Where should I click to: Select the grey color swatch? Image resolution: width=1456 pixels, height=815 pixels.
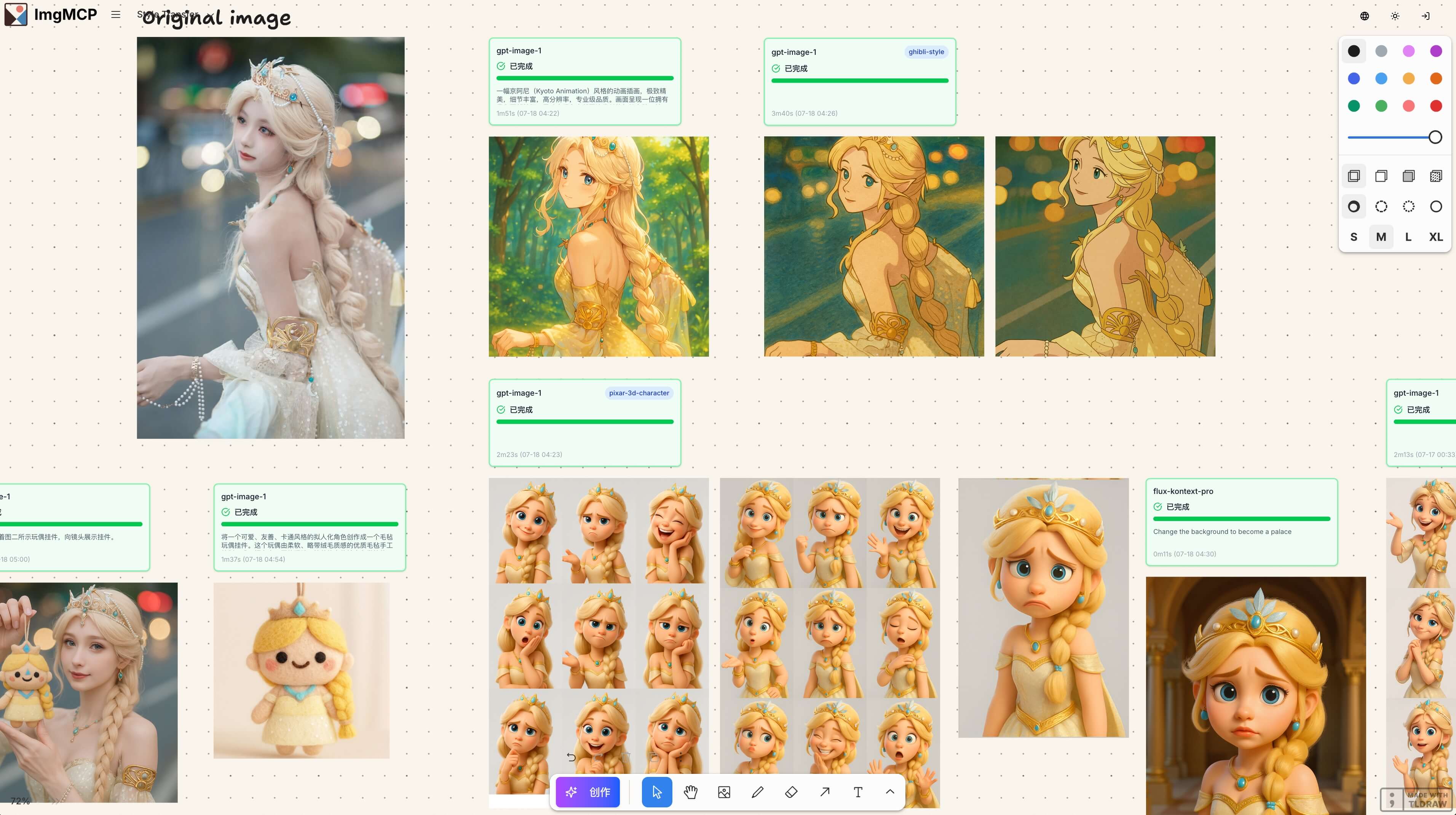1381,51
